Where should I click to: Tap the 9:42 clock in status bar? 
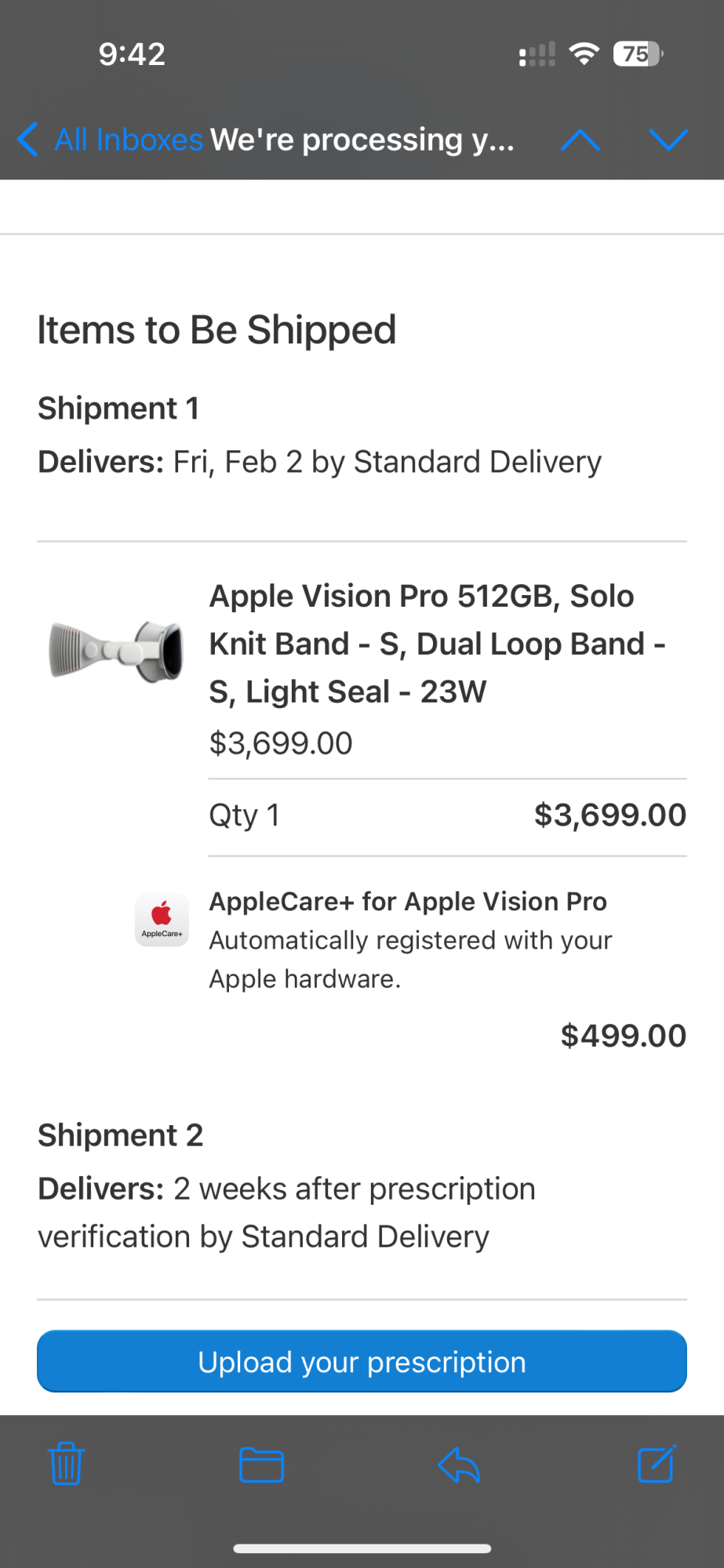coord(132,54)
